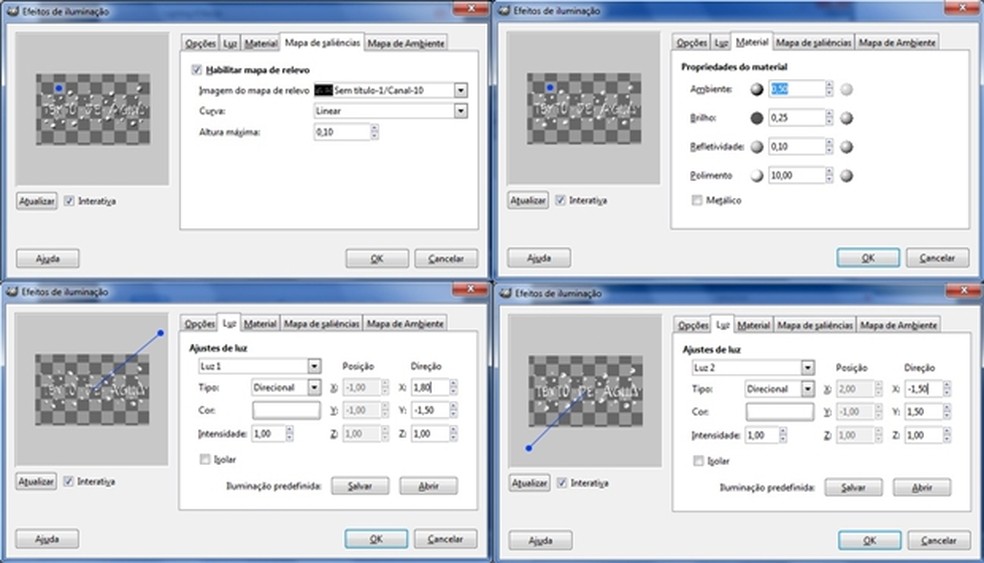Open Tipo Direcional dropdown in Luz 1 window
Screen dimensions: 984x563
(x=314, y=388)
